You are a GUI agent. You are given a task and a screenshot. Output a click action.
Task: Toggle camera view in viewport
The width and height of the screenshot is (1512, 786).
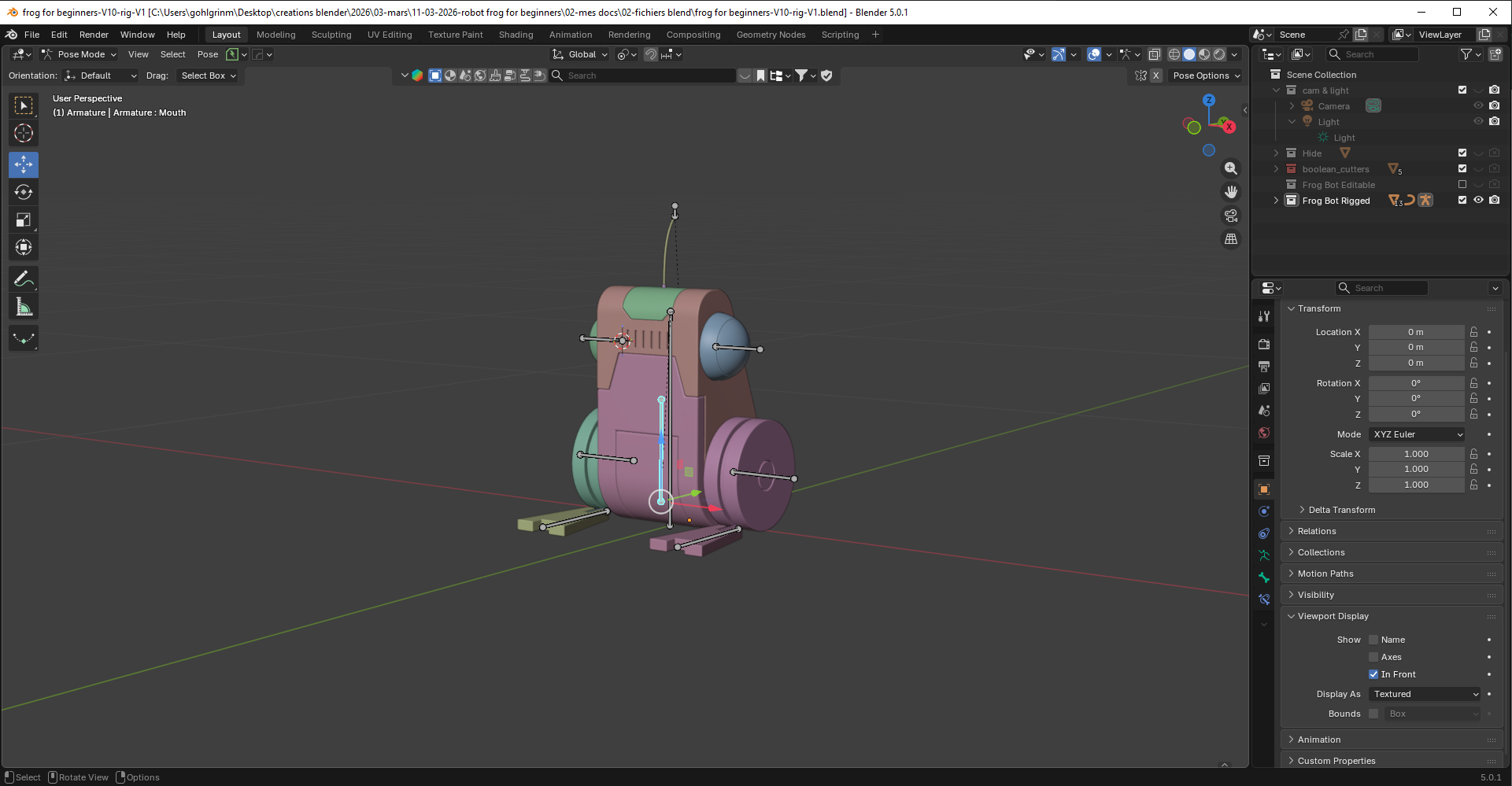point(1231,216)
